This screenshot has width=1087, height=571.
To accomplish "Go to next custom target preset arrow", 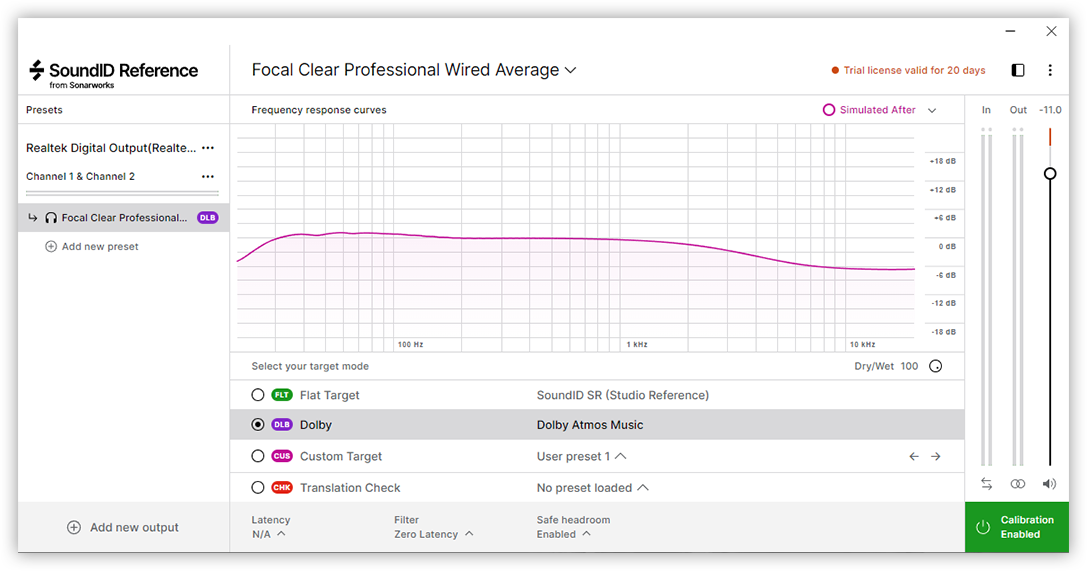I will 935,457.
